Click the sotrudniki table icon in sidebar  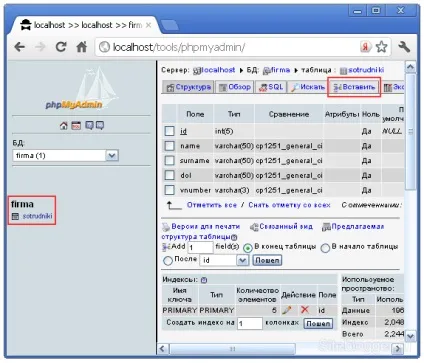click(x=15, y=216)
